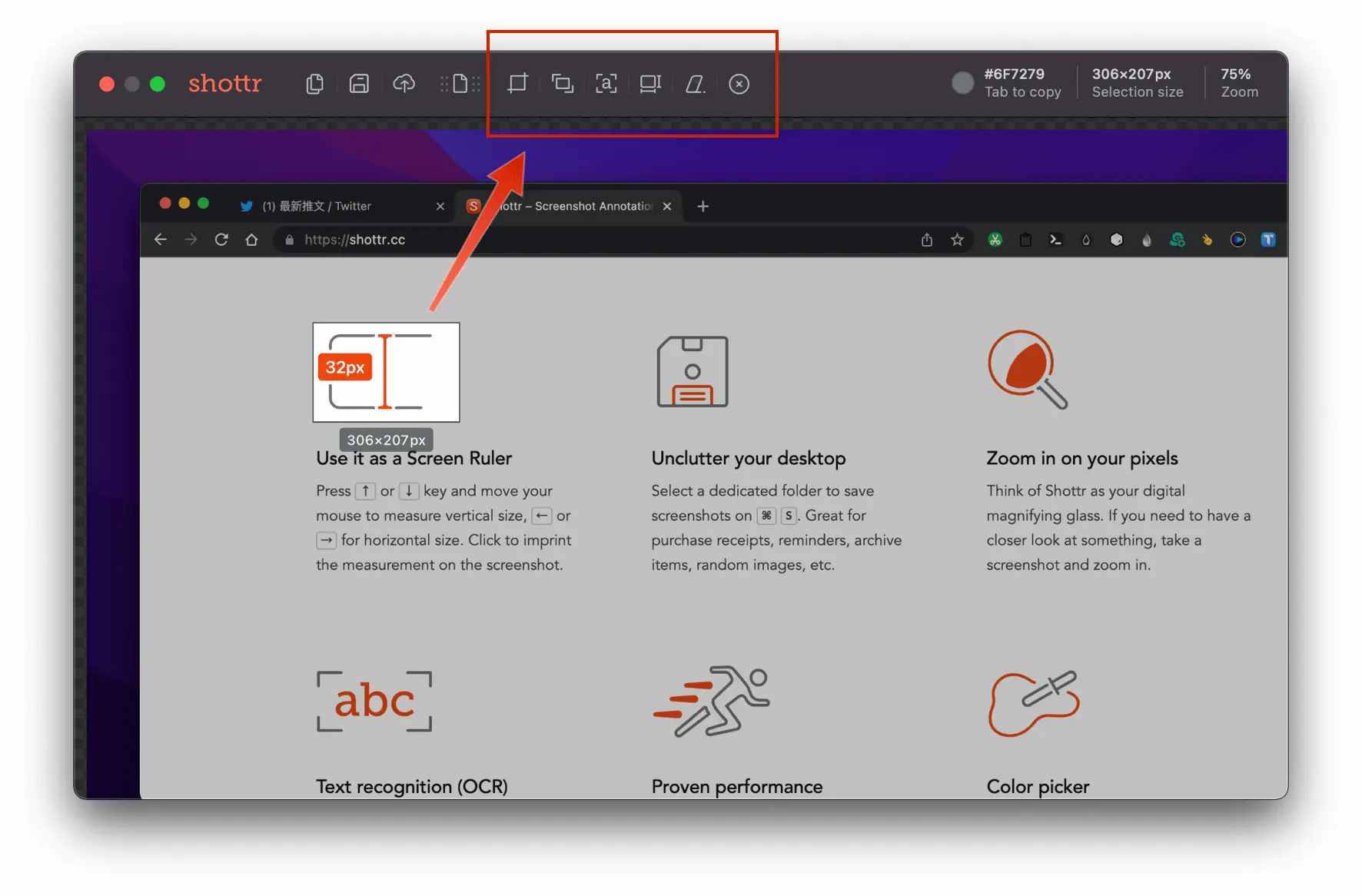Click the gray filled droplet extension icon
Viewport: 1362px width, 896px height.
click(x=1147, y=240)
